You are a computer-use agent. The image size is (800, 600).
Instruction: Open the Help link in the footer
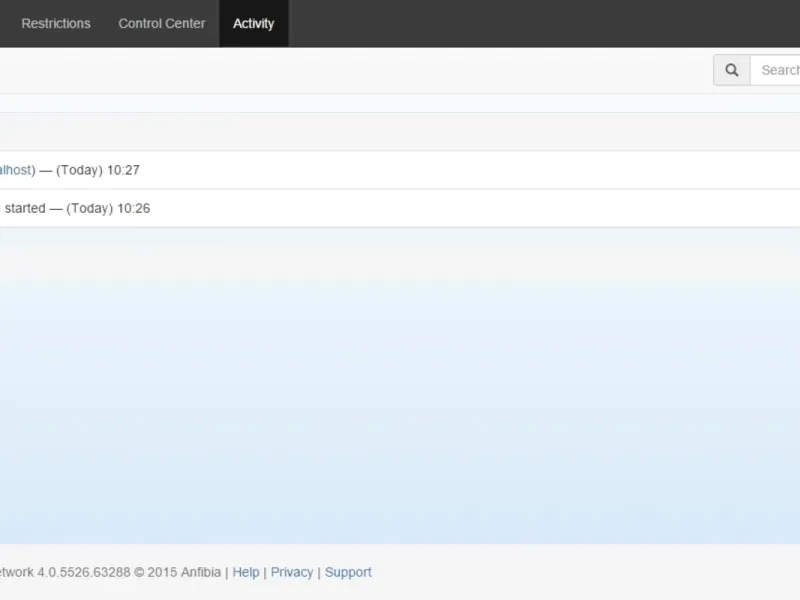tap(246, 572)
